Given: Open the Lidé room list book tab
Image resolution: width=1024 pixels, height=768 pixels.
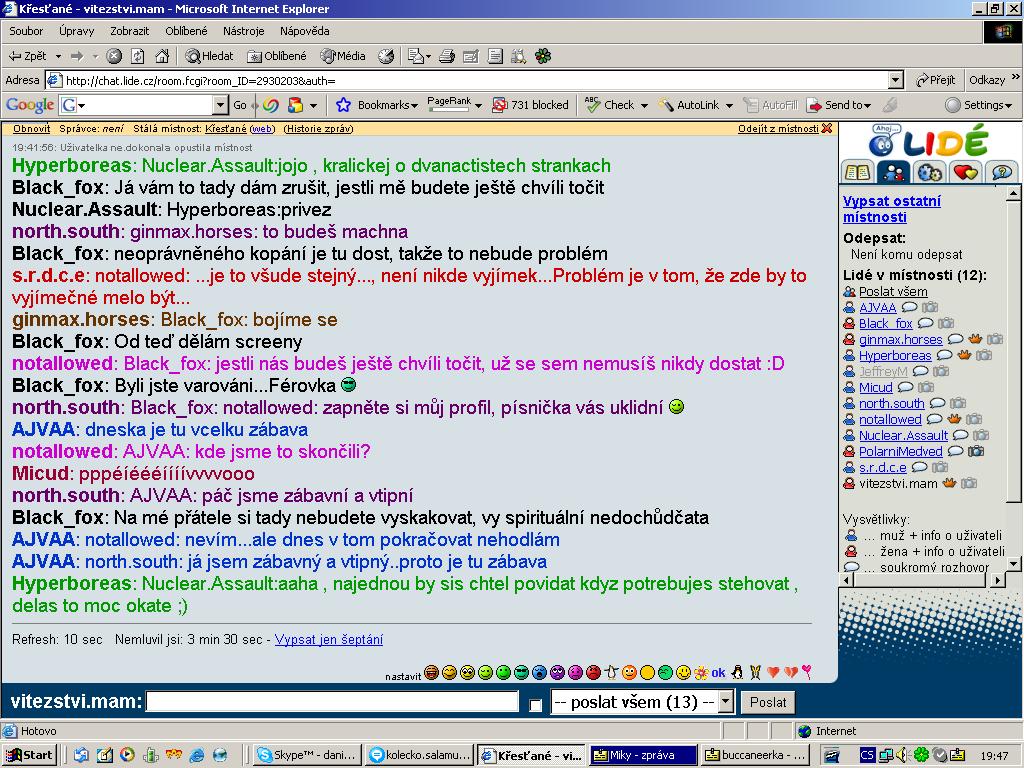Looking at the screenshot, I should pyautogui.click(x=857, y=172).
